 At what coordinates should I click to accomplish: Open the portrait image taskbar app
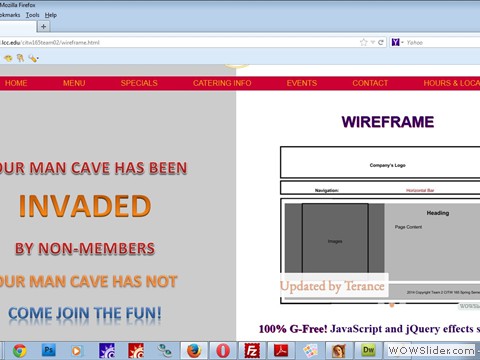[x=339, y=351]
